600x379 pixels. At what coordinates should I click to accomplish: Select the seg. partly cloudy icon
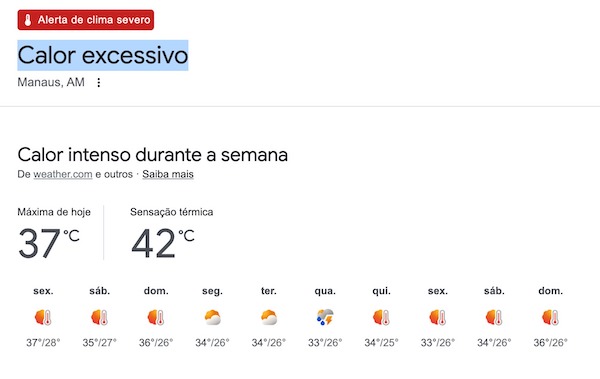click(212, 317)
